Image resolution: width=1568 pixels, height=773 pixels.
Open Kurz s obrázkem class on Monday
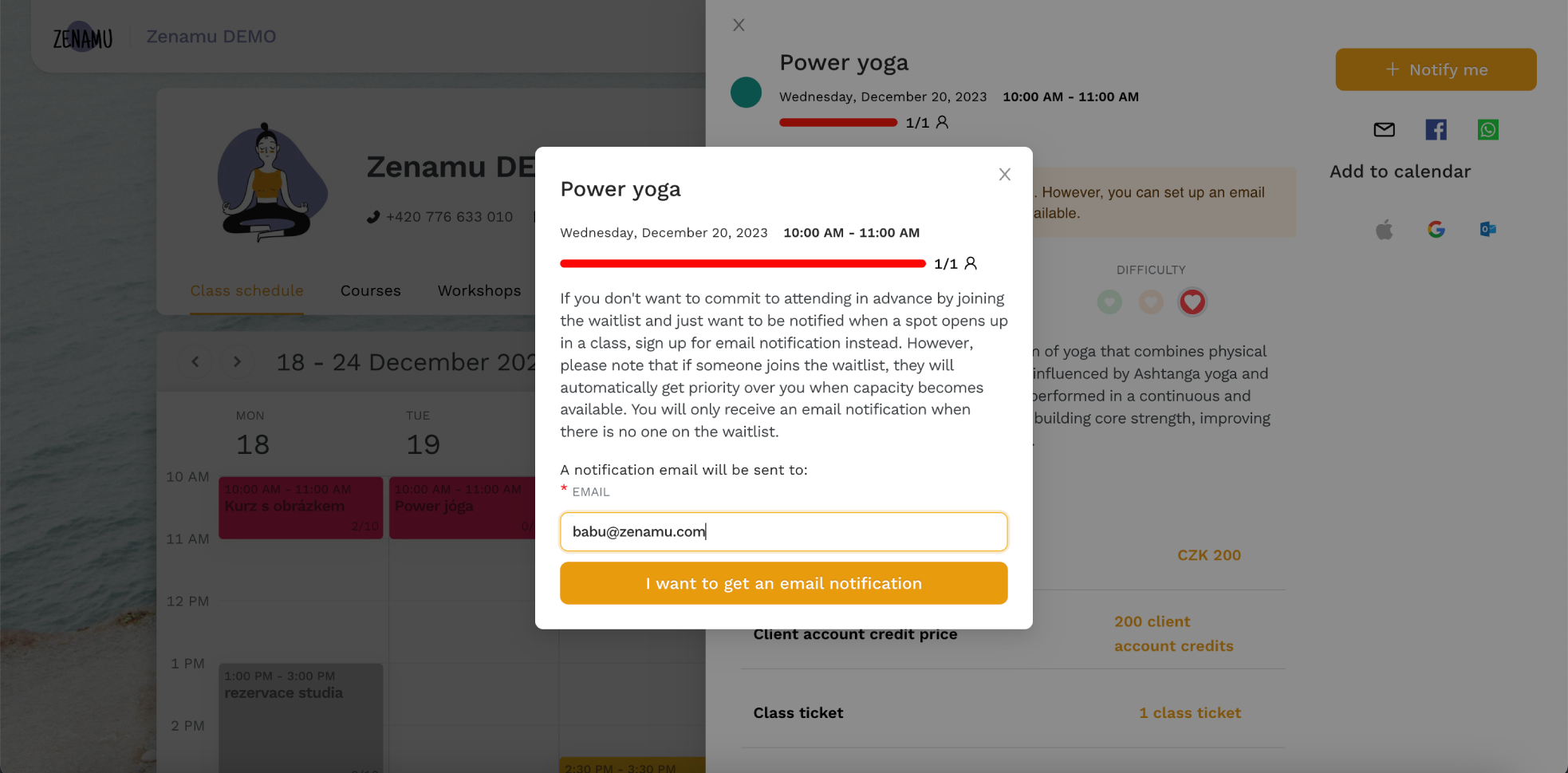tap(301, 508)
